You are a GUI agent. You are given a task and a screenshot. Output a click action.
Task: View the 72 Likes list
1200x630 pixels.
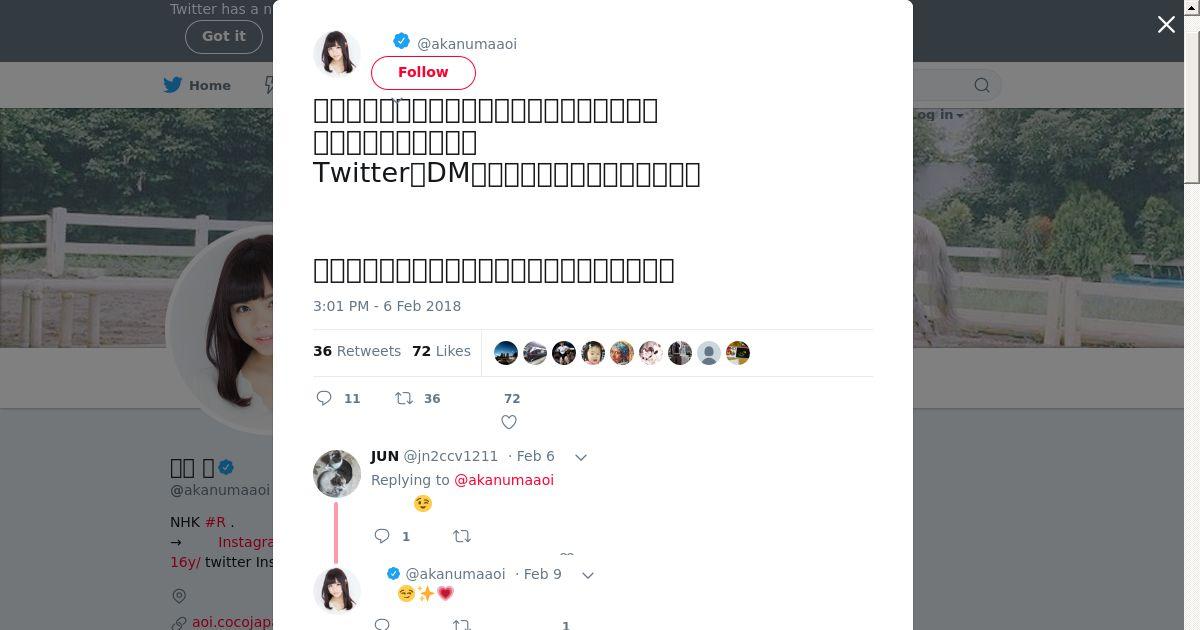(441, 351)
